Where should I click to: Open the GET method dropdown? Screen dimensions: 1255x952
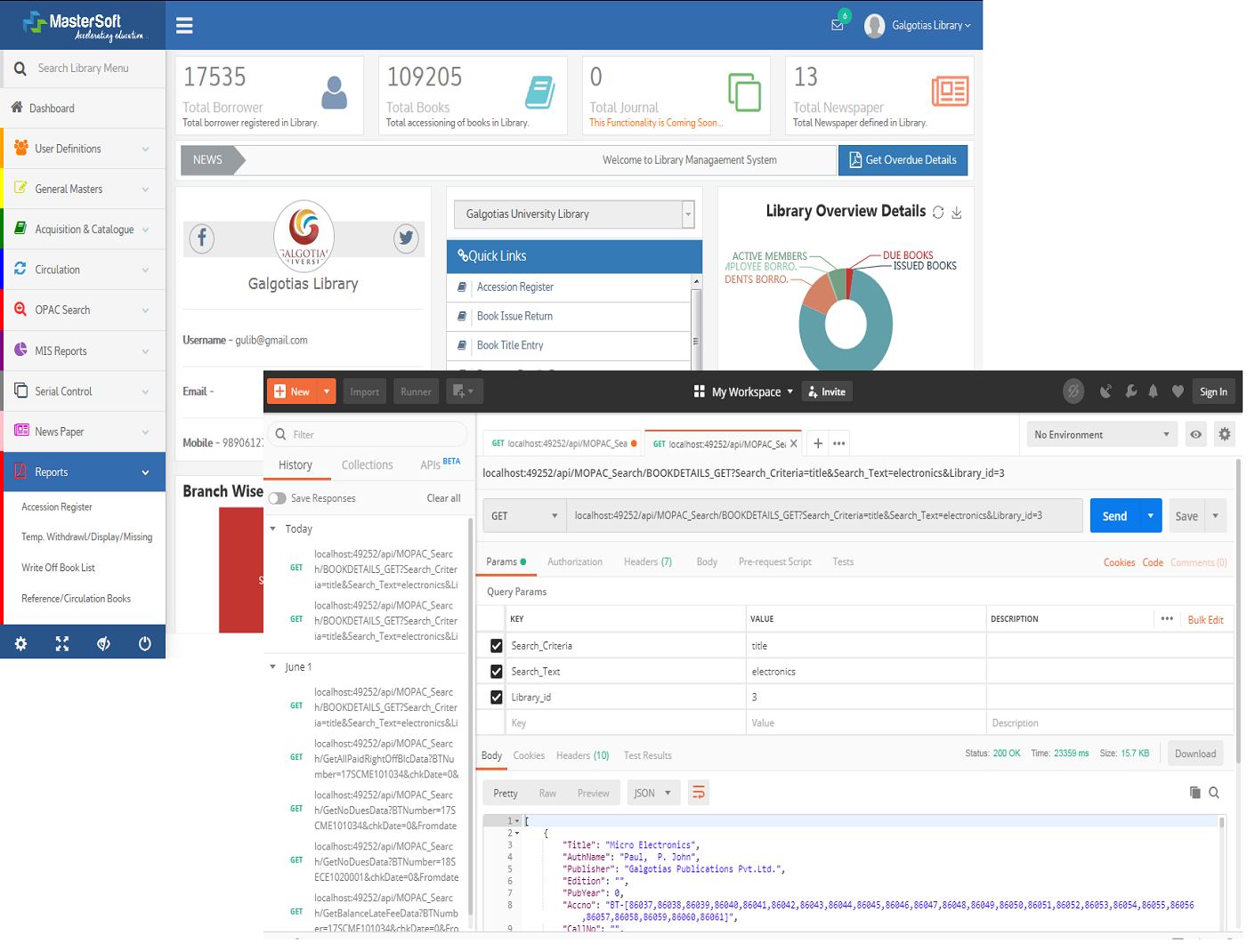pyautogui.click(x=524, y=516)
